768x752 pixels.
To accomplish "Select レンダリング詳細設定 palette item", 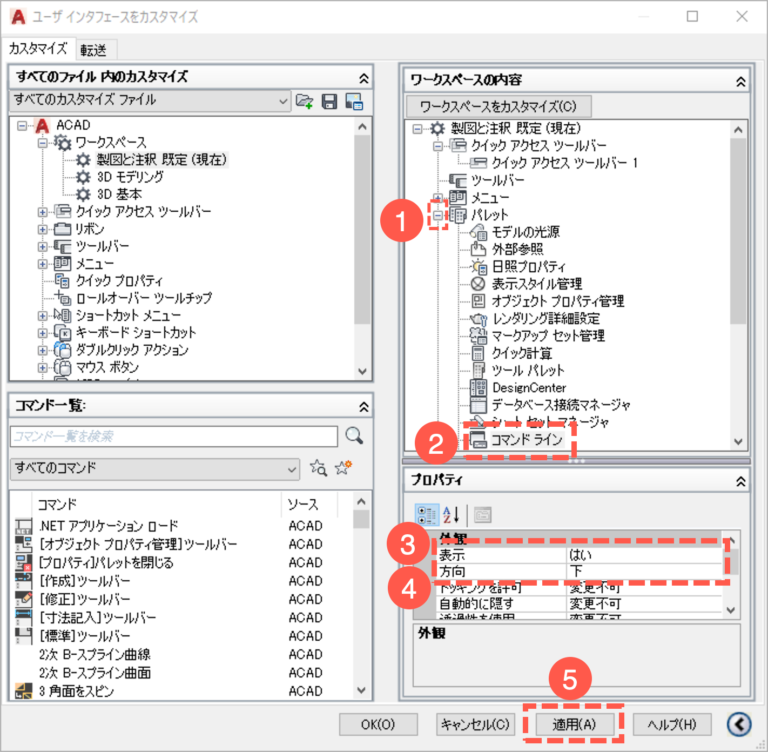I will [546, 318].
